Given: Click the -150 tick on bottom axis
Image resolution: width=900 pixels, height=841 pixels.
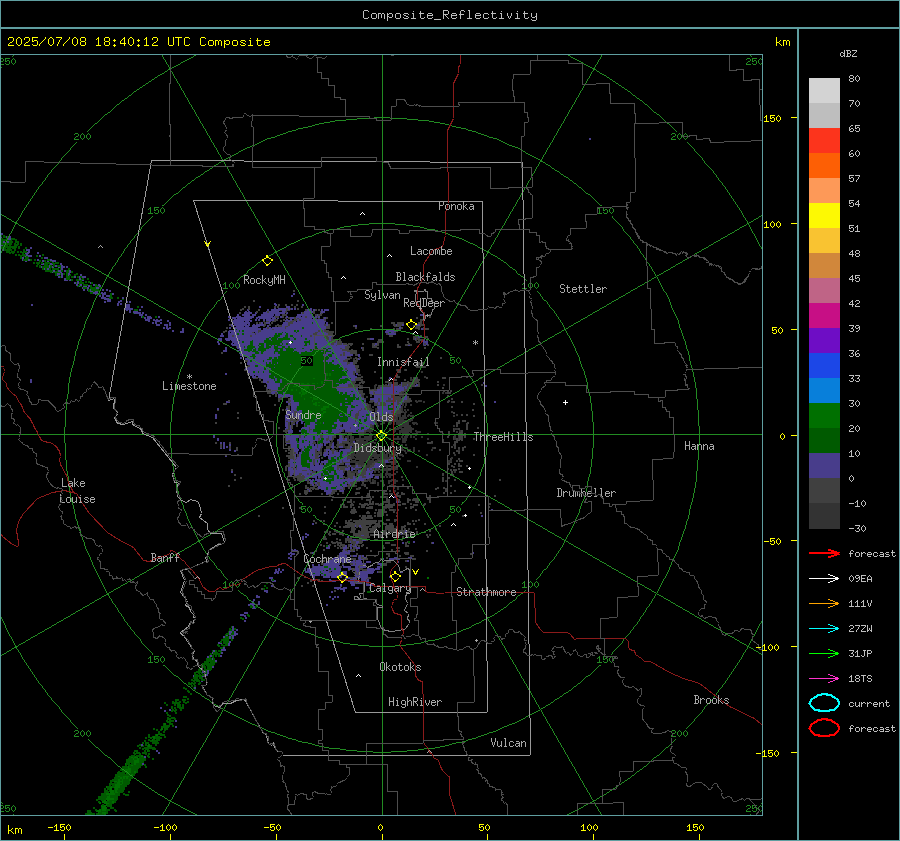Looking at the screenshot, I should [59, 828].
